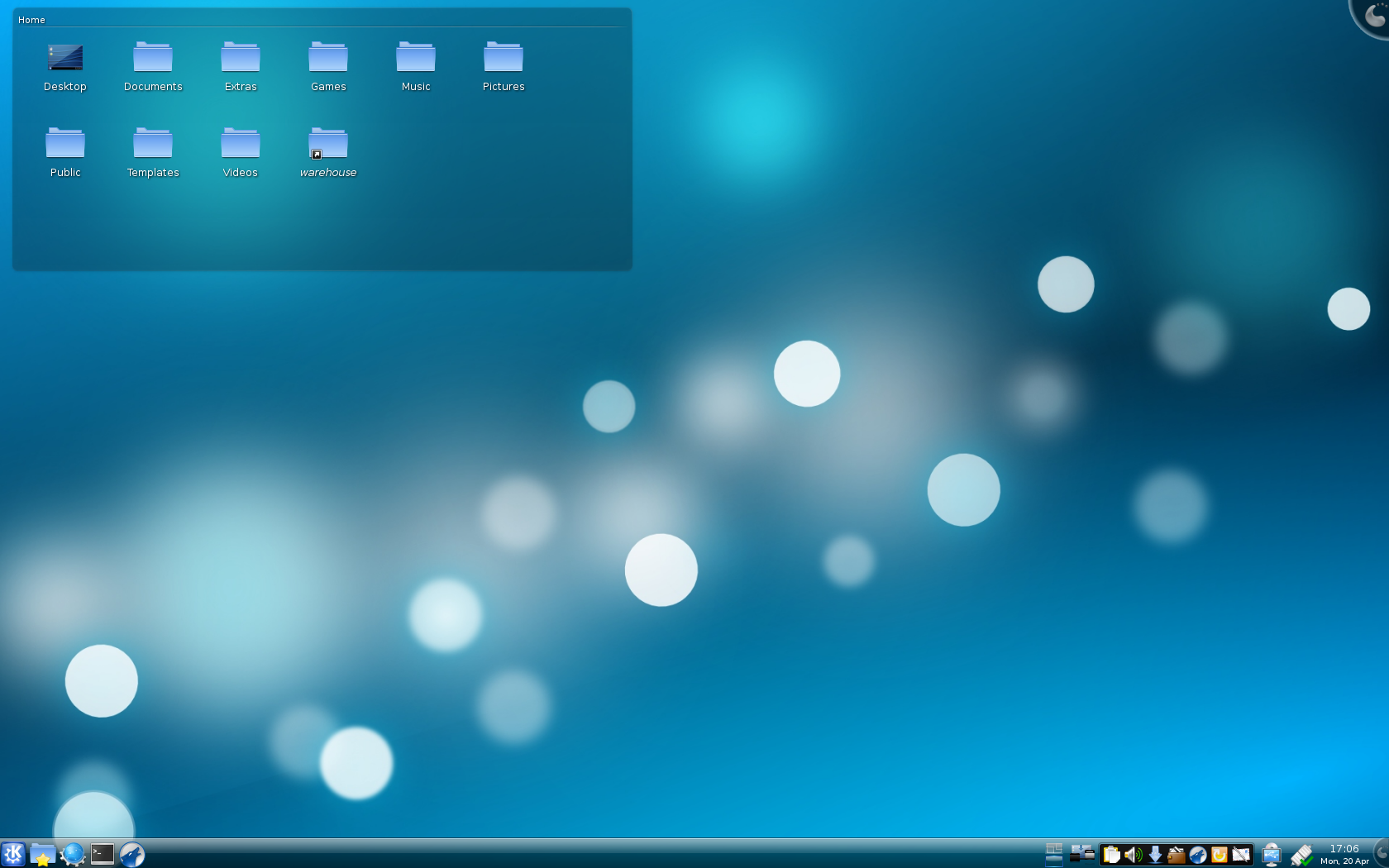Open the KWallet wallet tray icon
The image size is (1389, 868).
click(1177, 855)
